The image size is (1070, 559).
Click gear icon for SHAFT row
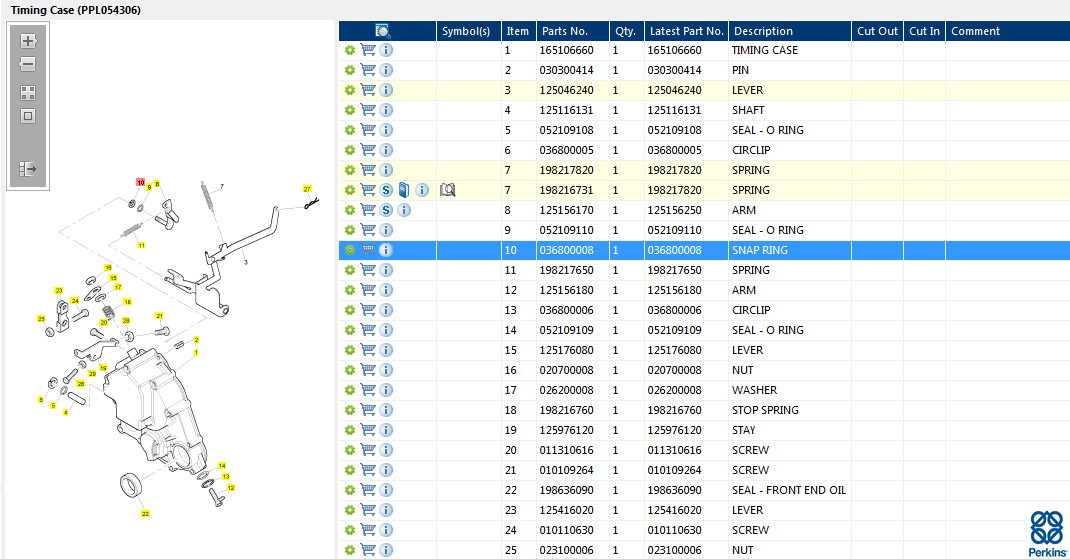pos(350,110)
